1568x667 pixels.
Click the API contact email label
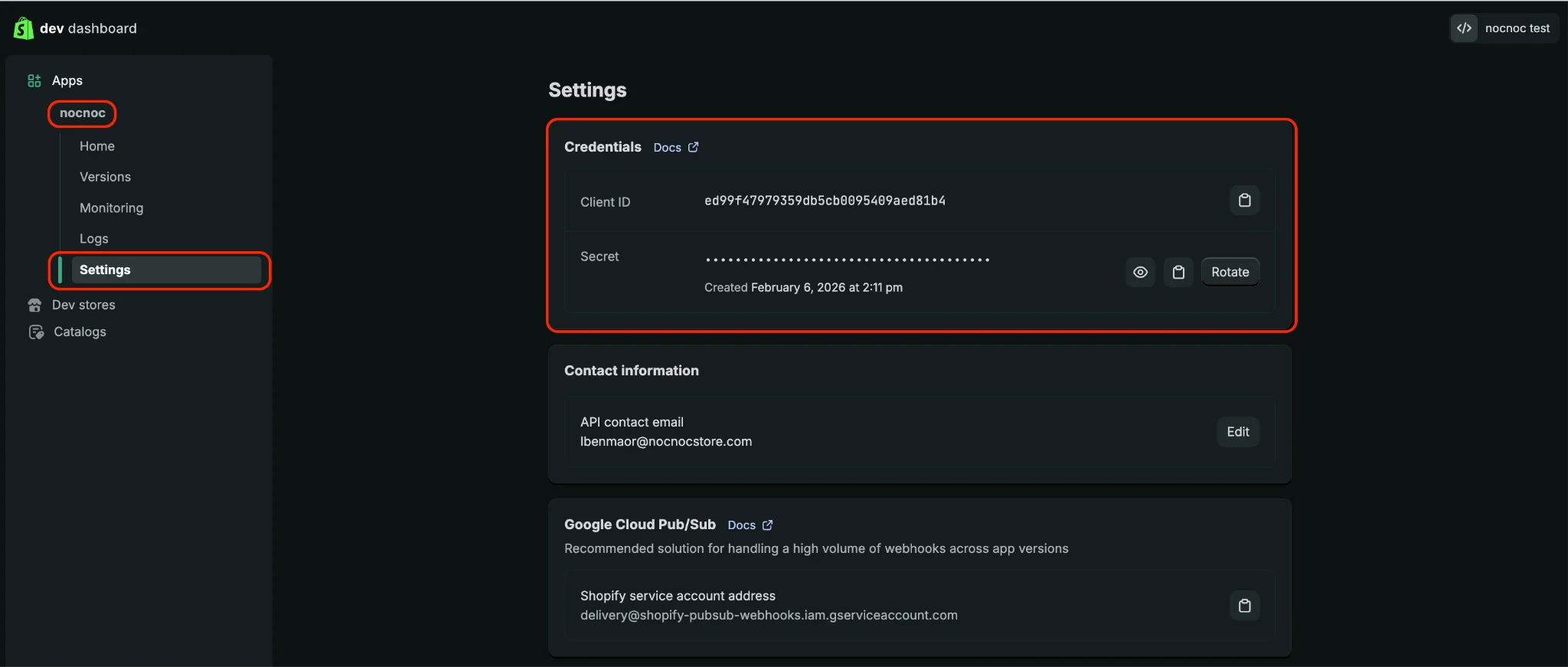632,422
